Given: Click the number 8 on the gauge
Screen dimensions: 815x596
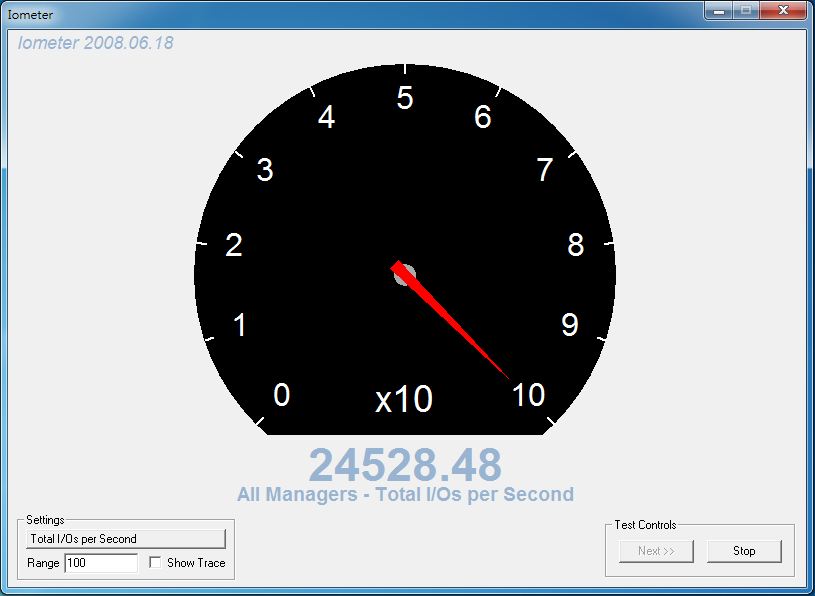Looking at the screenshot, I should 576,245.
